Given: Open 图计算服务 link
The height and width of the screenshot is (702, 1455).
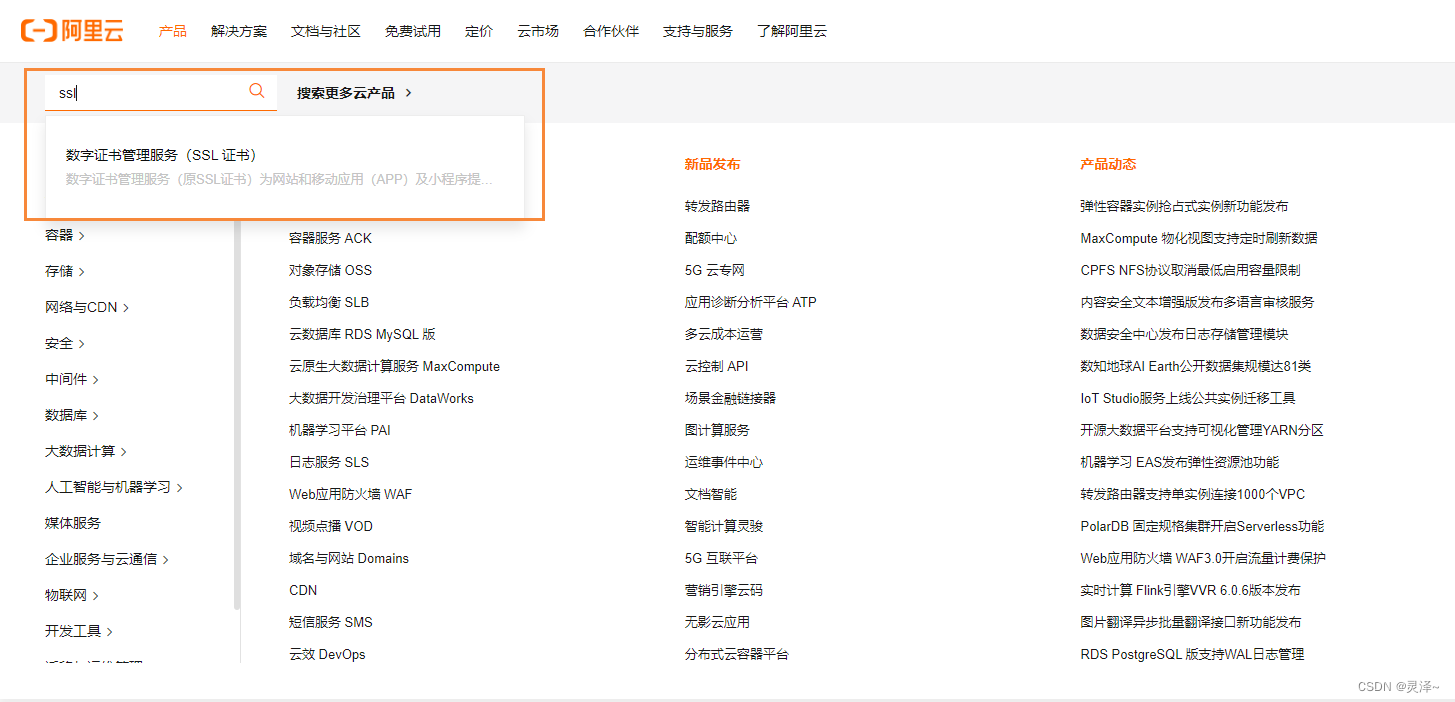Looking at the screenshot, I should 717,430.
